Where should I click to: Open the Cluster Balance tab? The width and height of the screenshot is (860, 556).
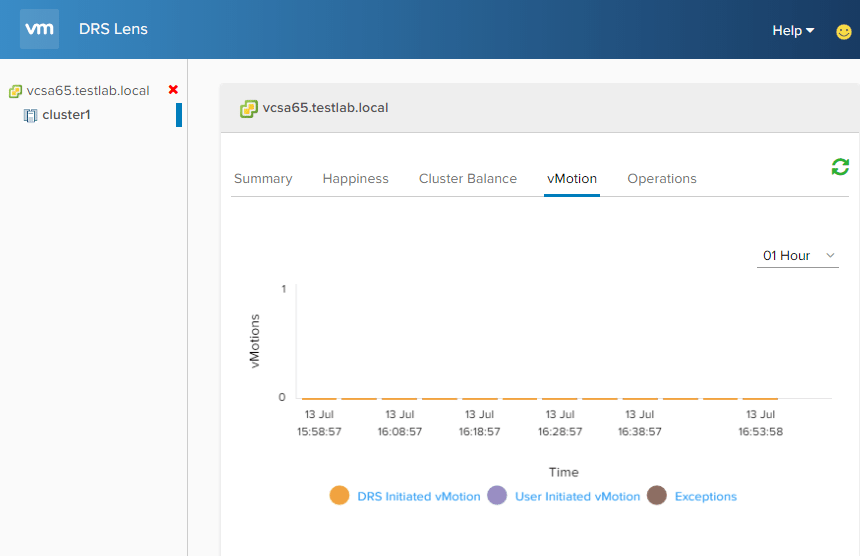coord(468,179)
